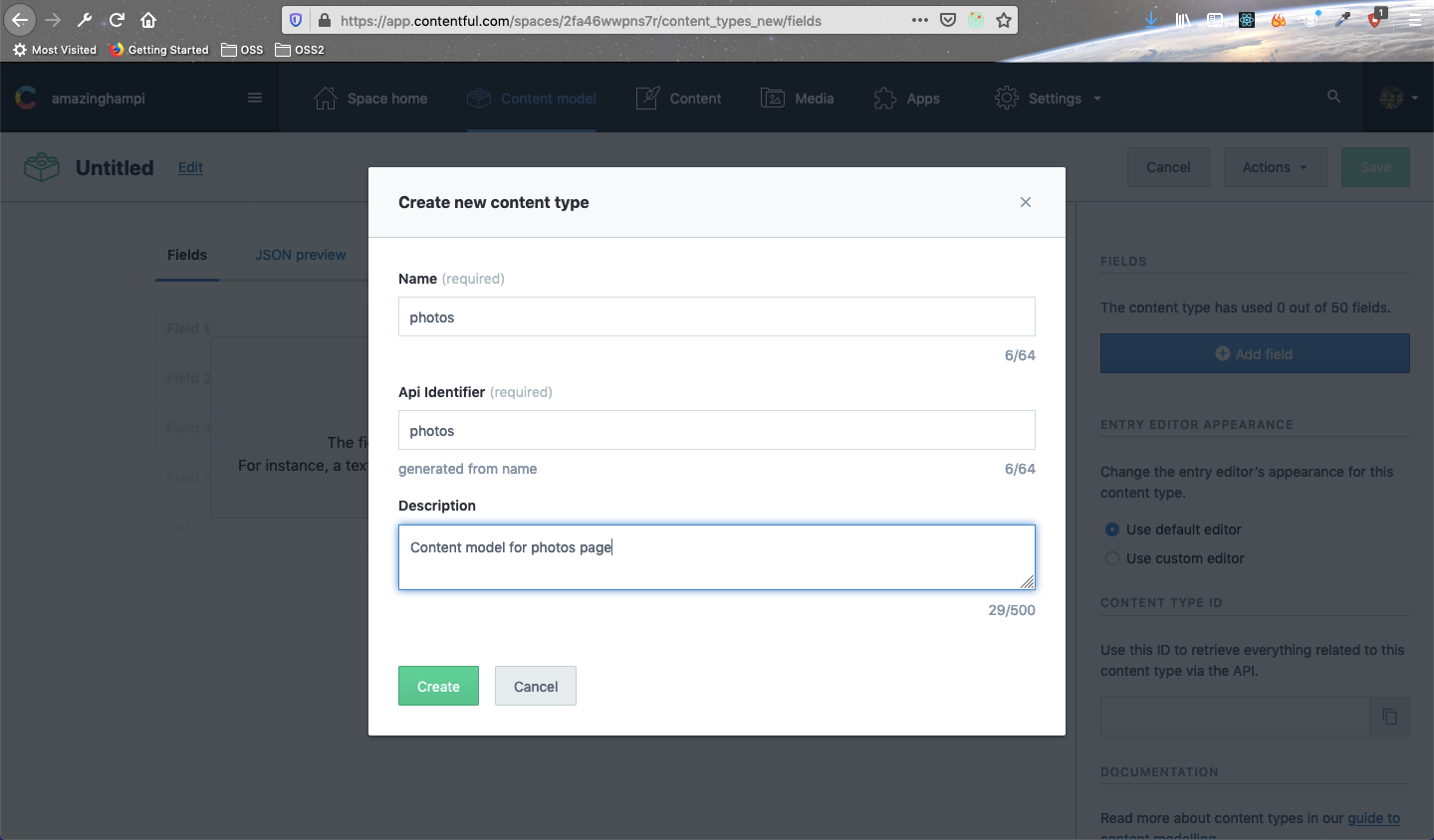Open the Firefox hamburger menu
The height and width of the screenshot is (840, 1434).
[1414, 20]
